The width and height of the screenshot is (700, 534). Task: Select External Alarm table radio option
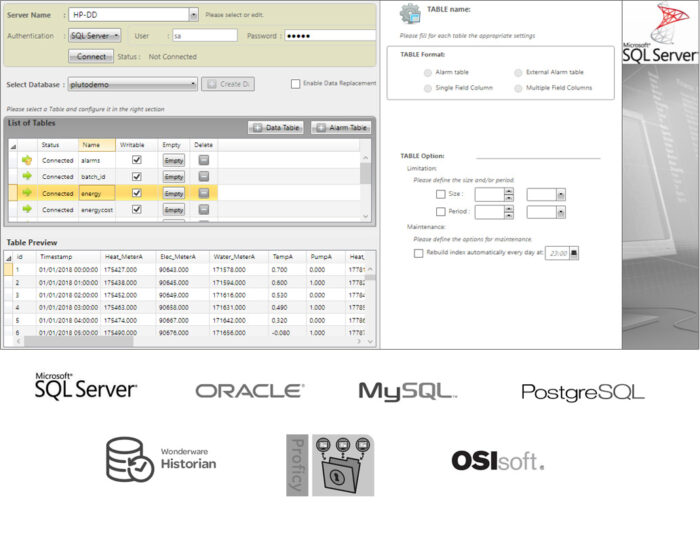[x=518, y=72]
